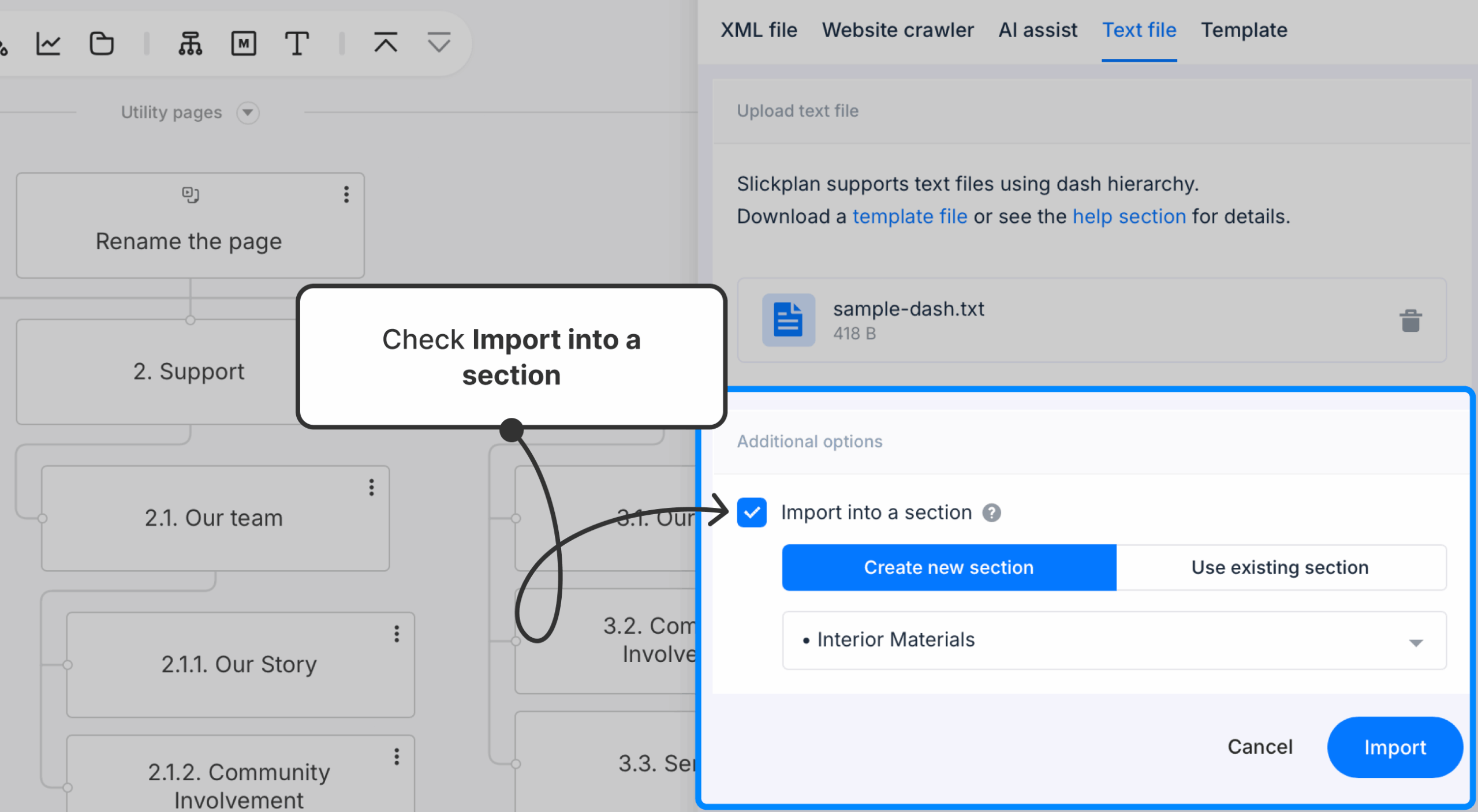Click the Utility pages label

tap(171, 113)
